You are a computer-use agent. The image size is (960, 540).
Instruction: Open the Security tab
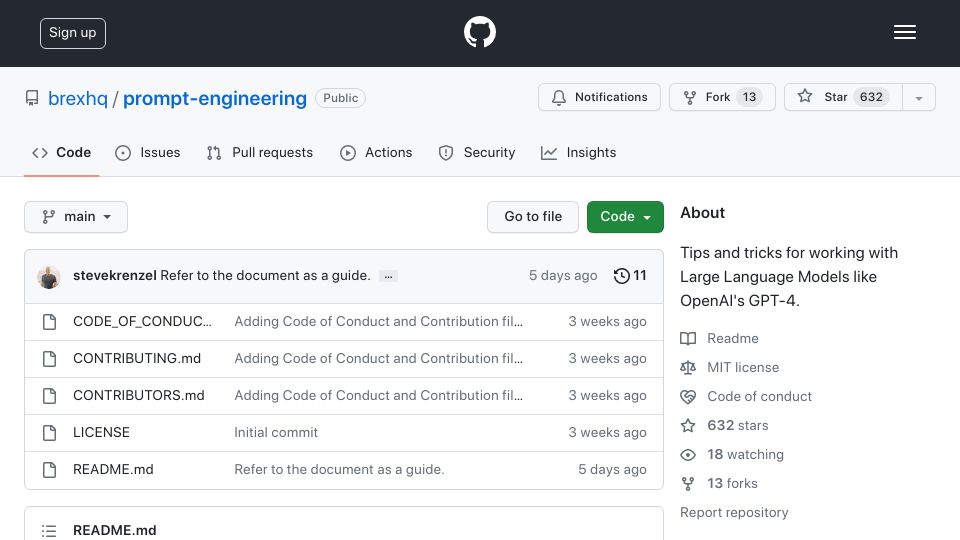point(477,152)
